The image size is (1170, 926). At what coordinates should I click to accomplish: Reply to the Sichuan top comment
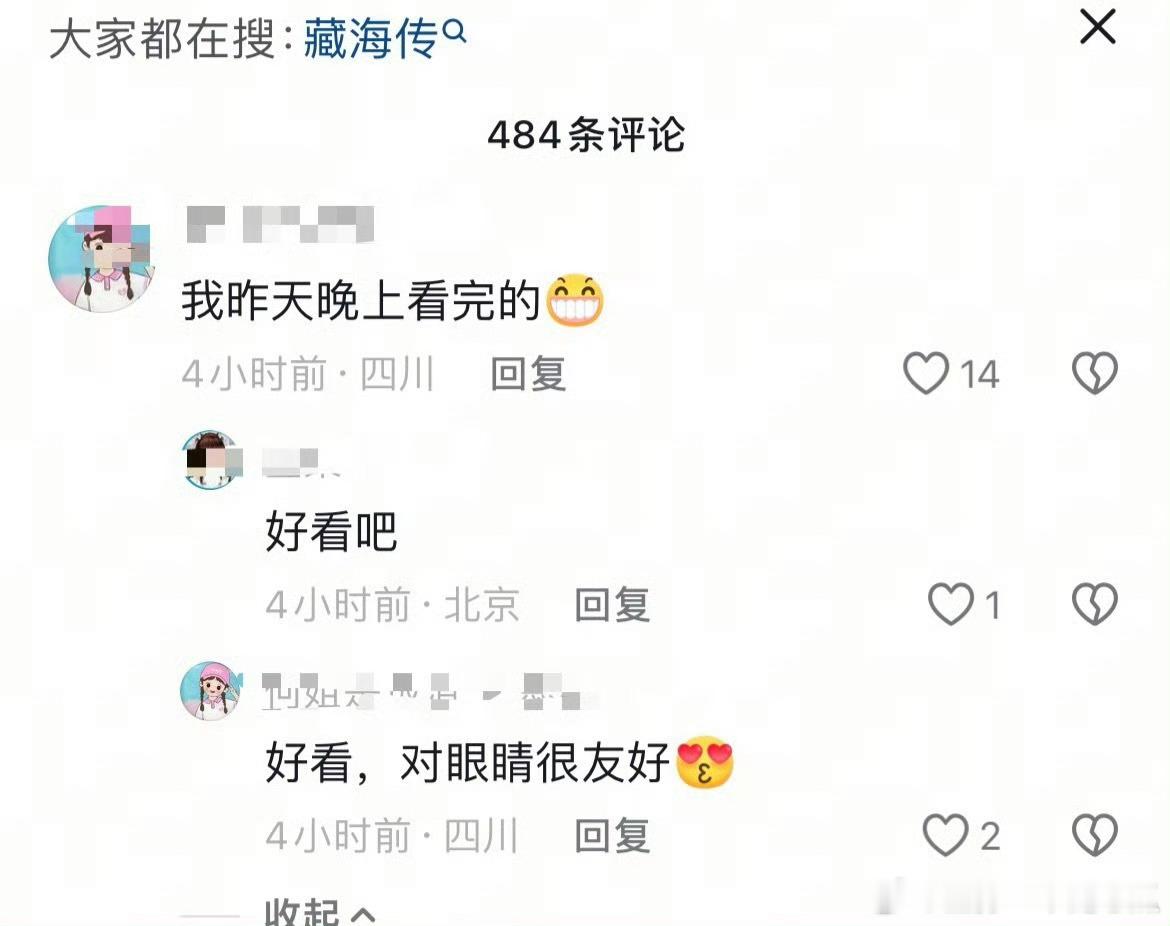click(528, 374)
